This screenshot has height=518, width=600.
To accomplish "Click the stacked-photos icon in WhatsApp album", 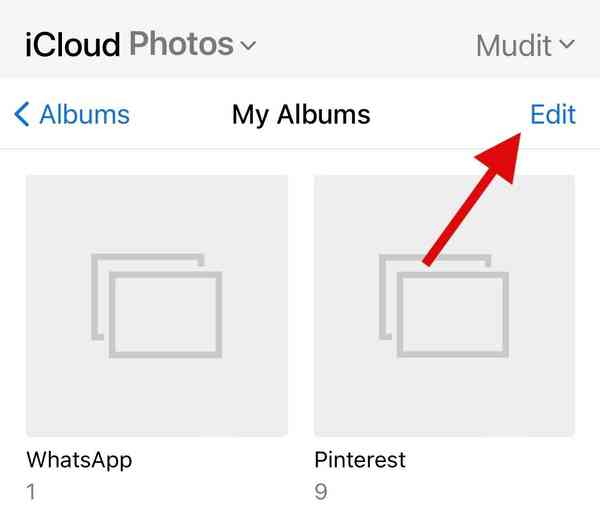I will click(x=156, y=305).
